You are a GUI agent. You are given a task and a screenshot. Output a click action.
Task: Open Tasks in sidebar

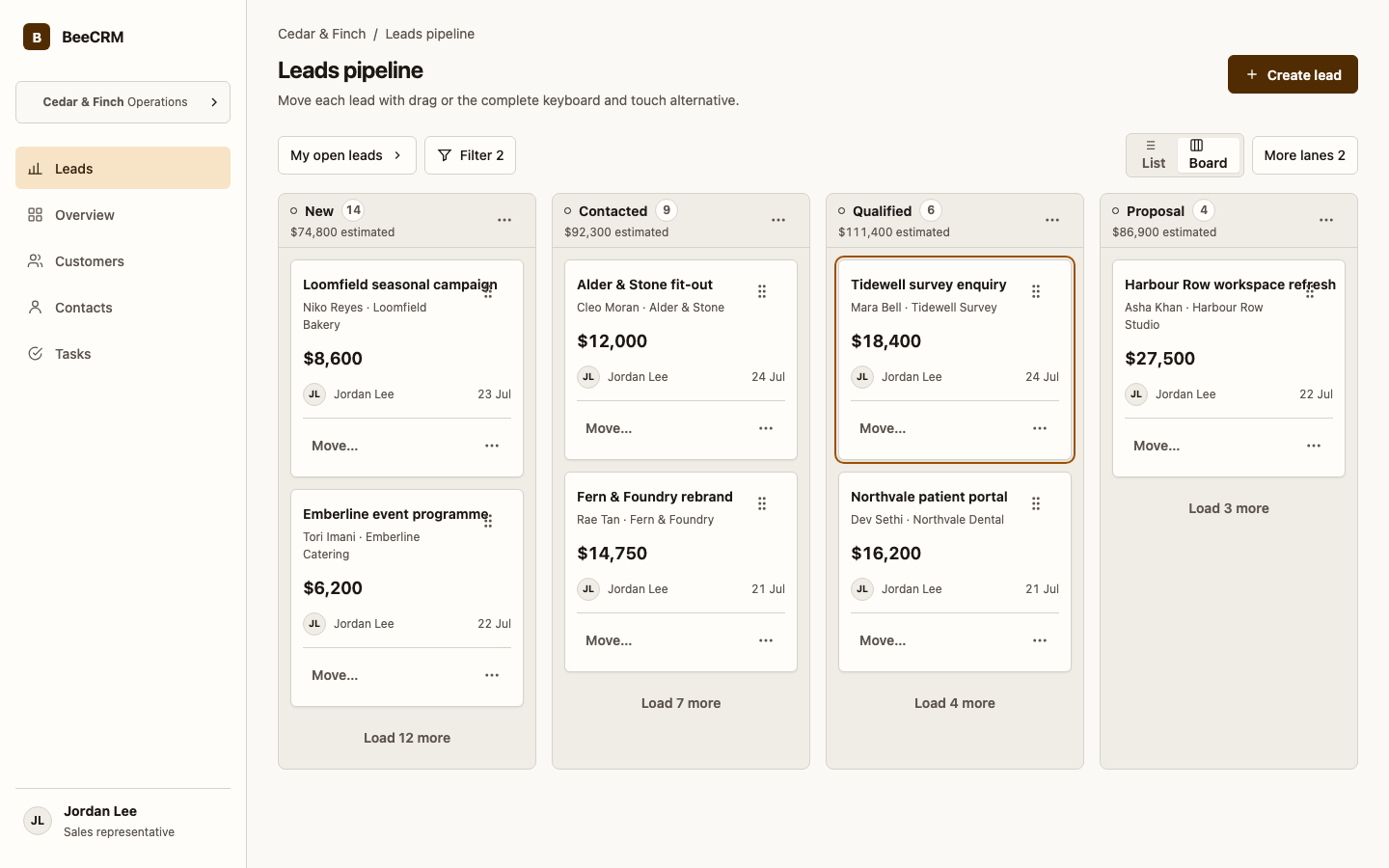click(123, 353)
